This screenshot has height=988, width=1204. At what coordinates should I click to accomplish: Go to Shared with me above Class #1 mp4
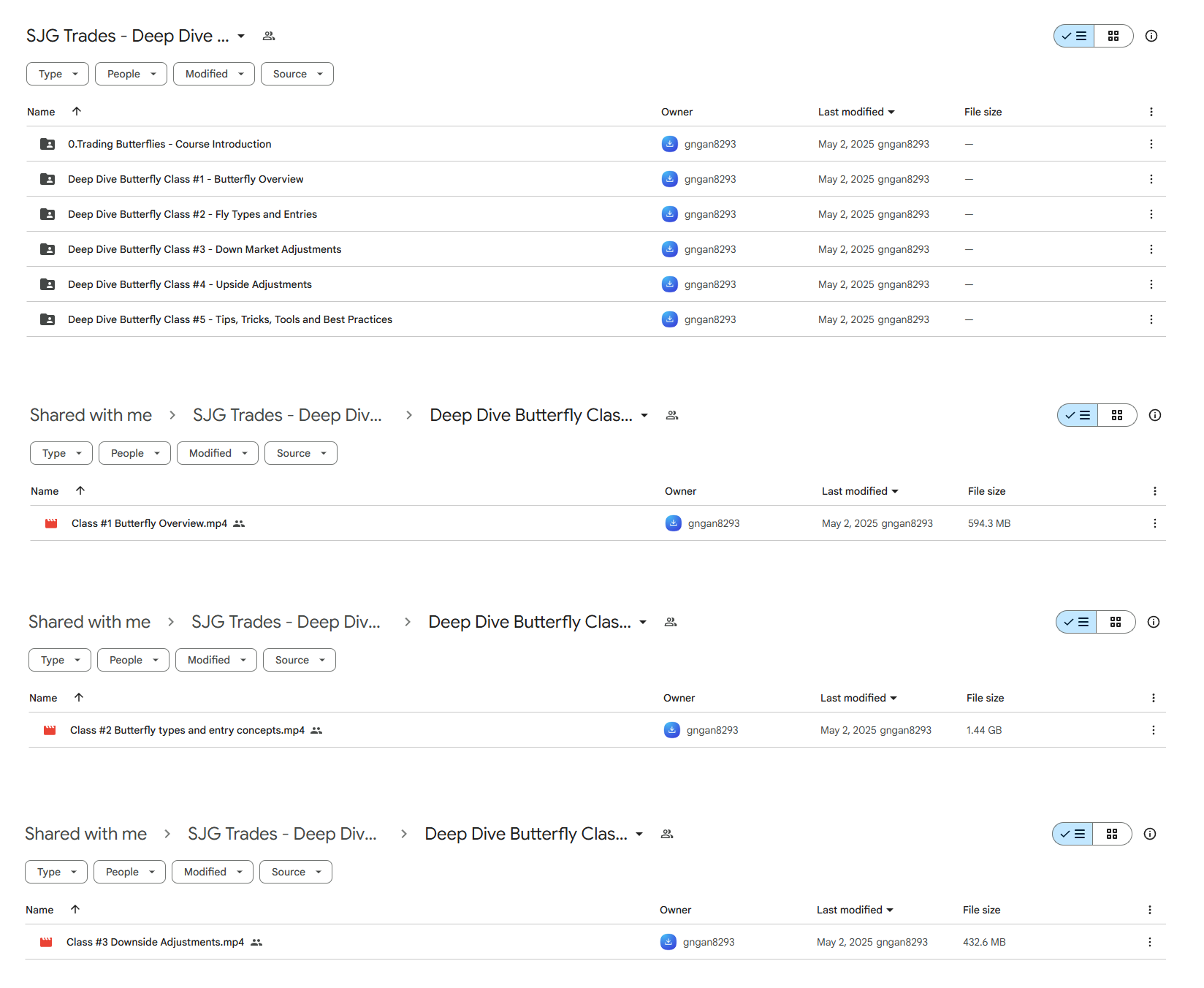pyautogui.click(x=91, y=415)
